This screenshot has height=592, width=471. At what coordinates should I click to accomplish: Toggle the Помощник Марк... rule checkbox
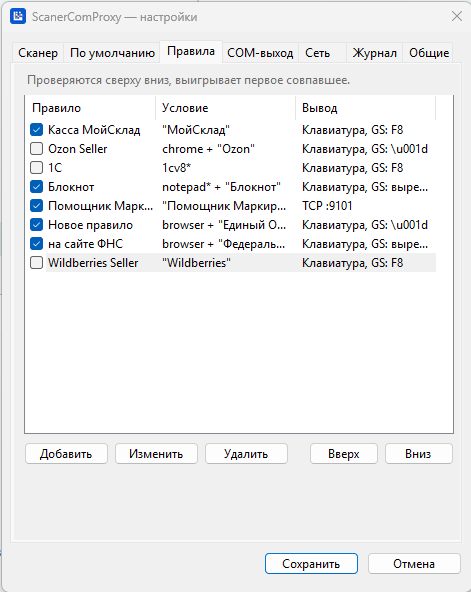tap(36, 205)
